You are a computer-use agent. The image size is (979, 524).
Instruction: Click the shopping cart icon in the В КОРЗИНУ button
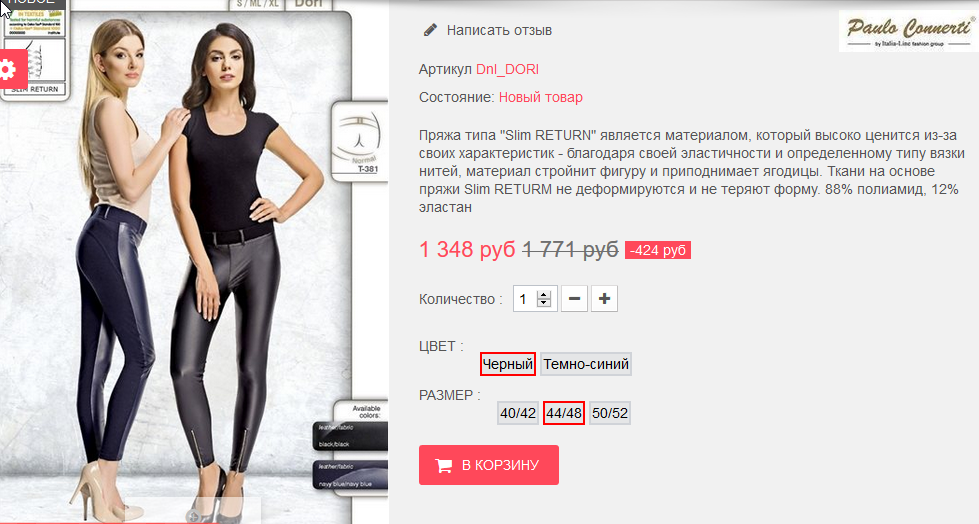coord(444,465)
